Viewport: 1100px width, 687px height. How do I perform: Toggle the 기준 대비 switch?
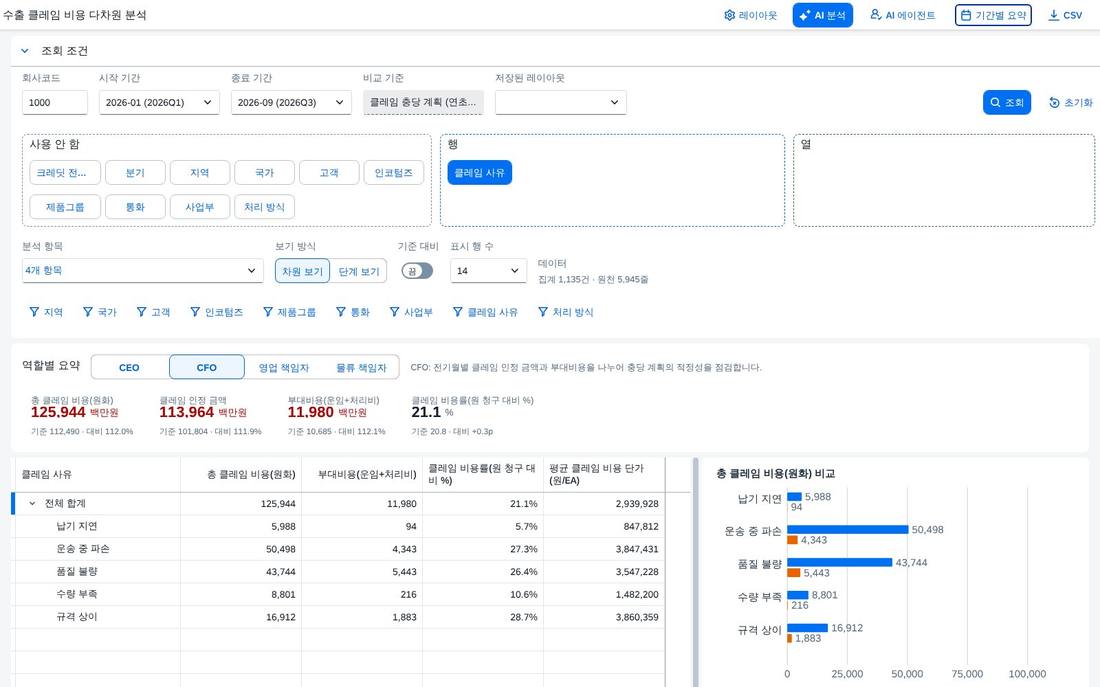click(x=417, y=271)
